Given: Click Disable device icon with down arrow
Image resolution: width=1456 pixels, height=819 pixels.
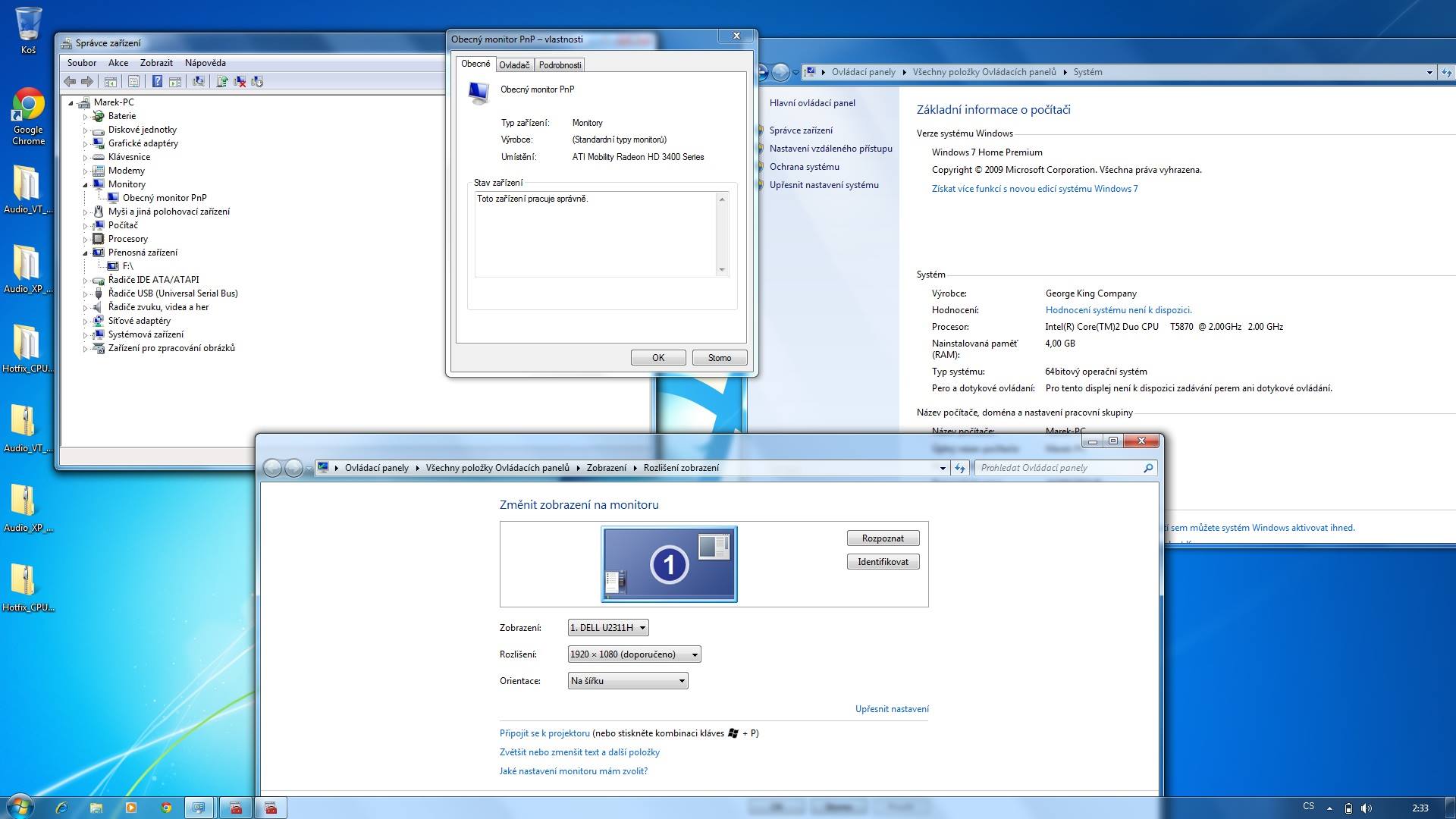Looking at the screenshot, I should (257, 82).
